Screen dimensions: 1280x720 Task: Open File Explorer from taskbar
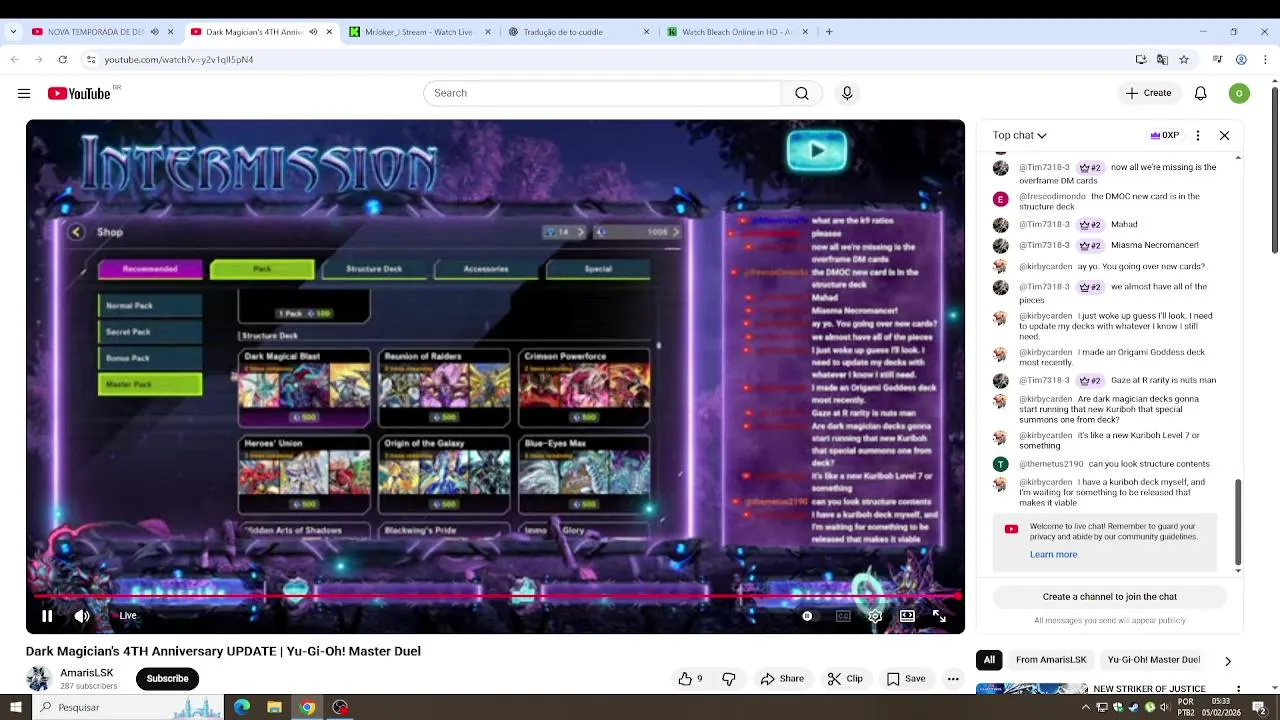coord(275,708)
